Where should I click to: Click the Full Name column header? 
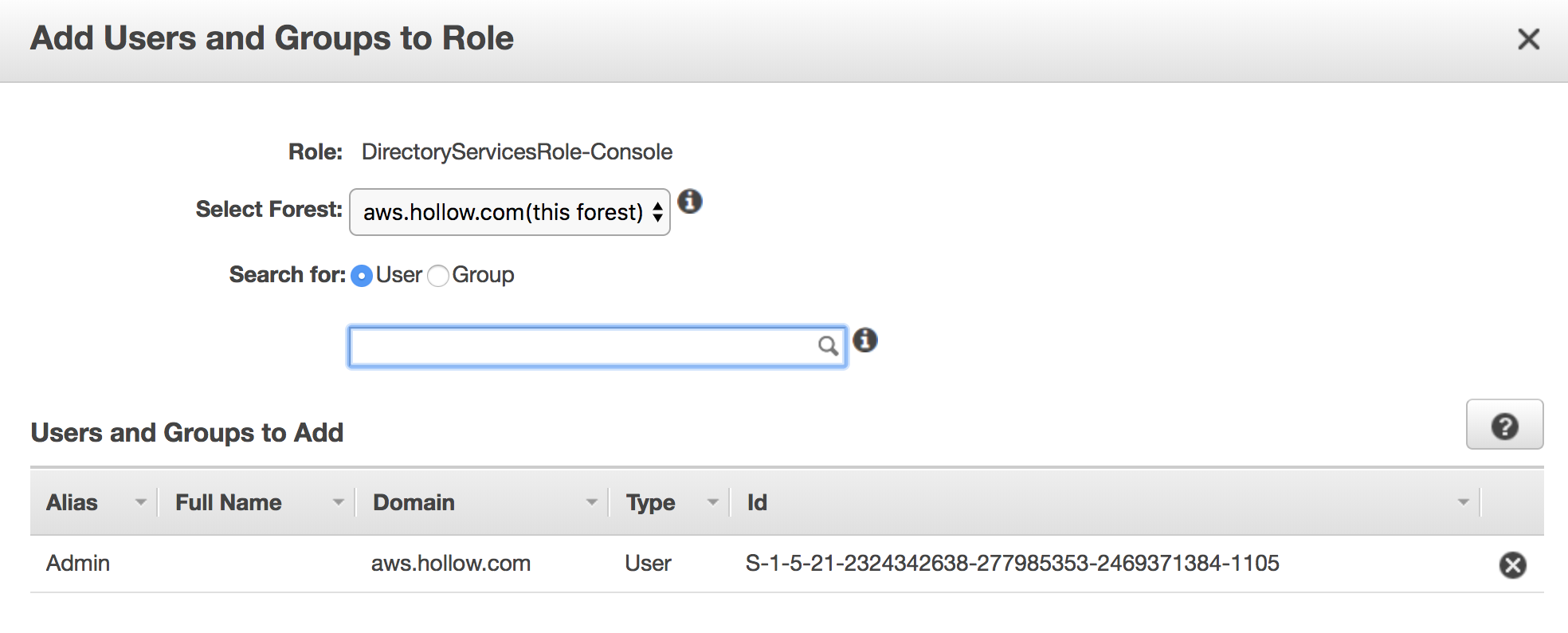pyautogui.click(x=229, y=502)
